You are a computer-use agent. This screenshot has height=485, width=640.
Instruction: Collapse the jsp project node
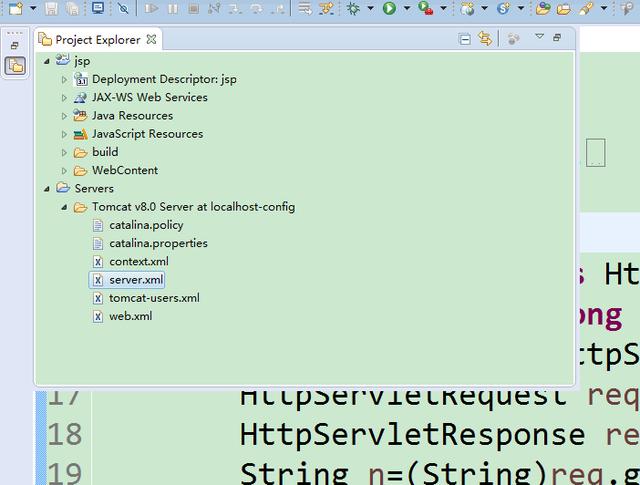click(x=47, y=61)
